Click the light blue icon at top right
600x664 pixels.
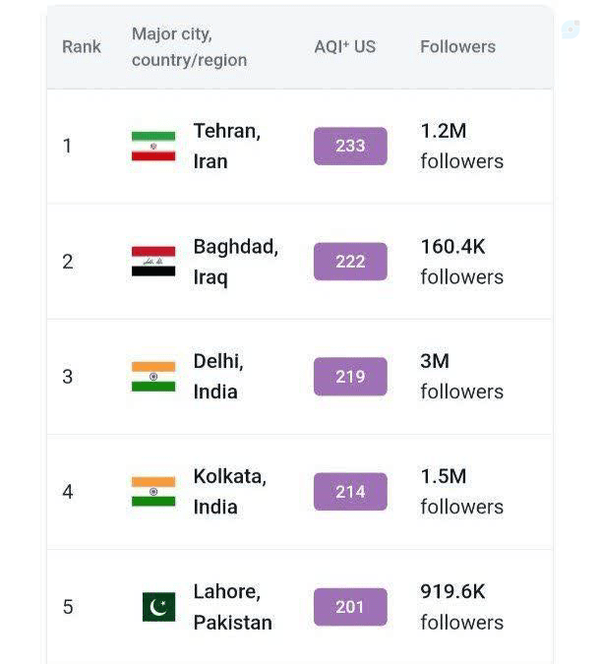tap(570, 29)
